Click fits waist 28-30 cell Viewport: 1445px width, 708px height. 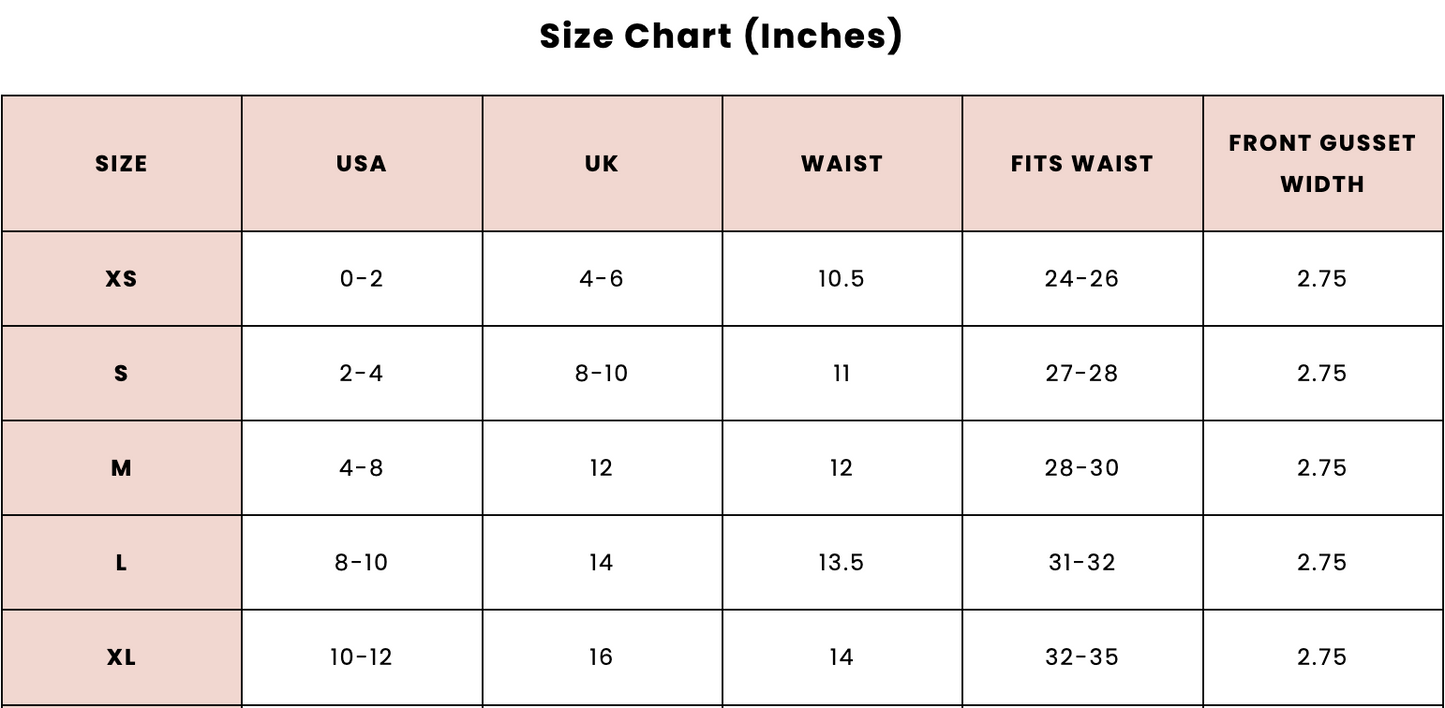tap(1082, 468)
